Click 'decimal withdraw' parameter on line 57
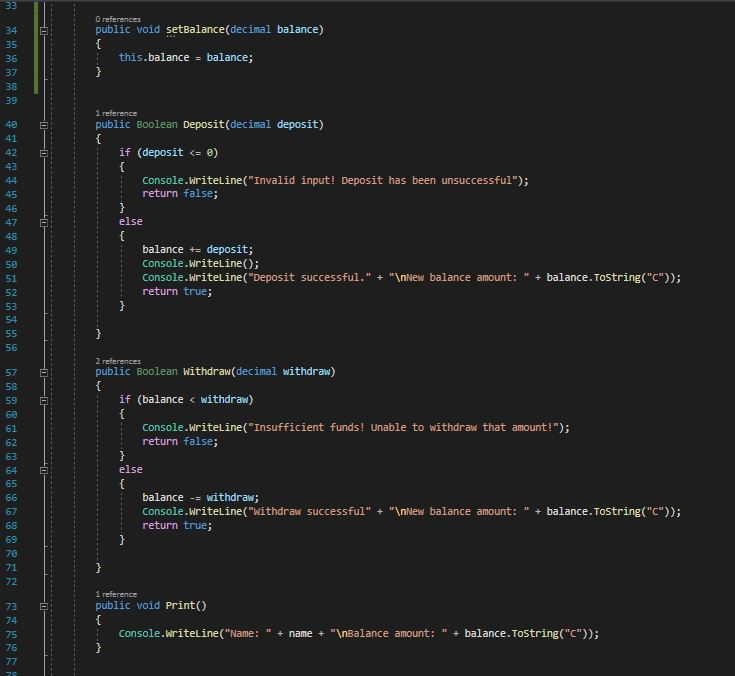735x676 pixels. point(283,372)
